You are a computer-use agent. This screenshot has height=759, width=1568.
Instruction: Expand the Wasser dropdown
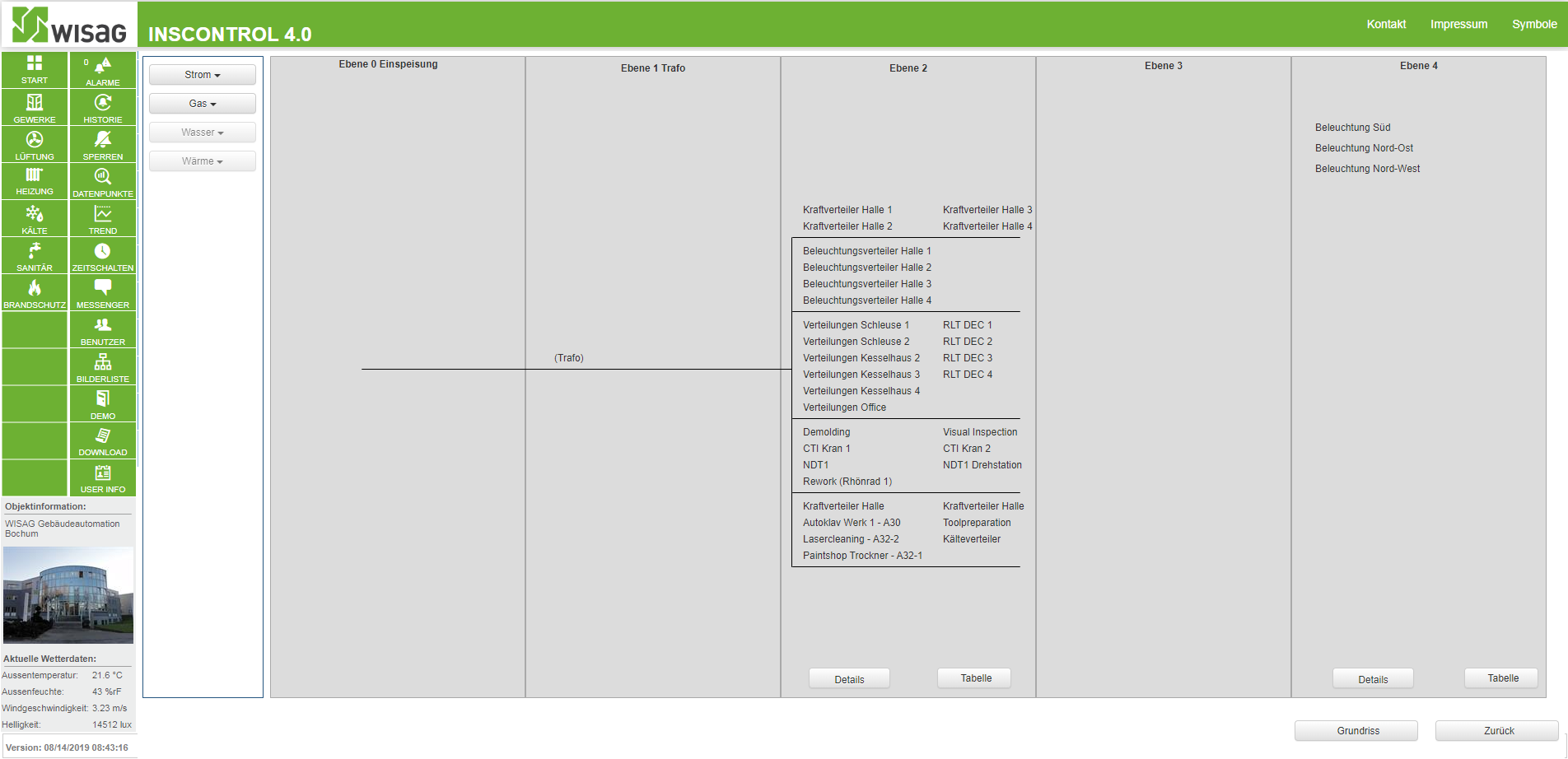coord(203,133)
